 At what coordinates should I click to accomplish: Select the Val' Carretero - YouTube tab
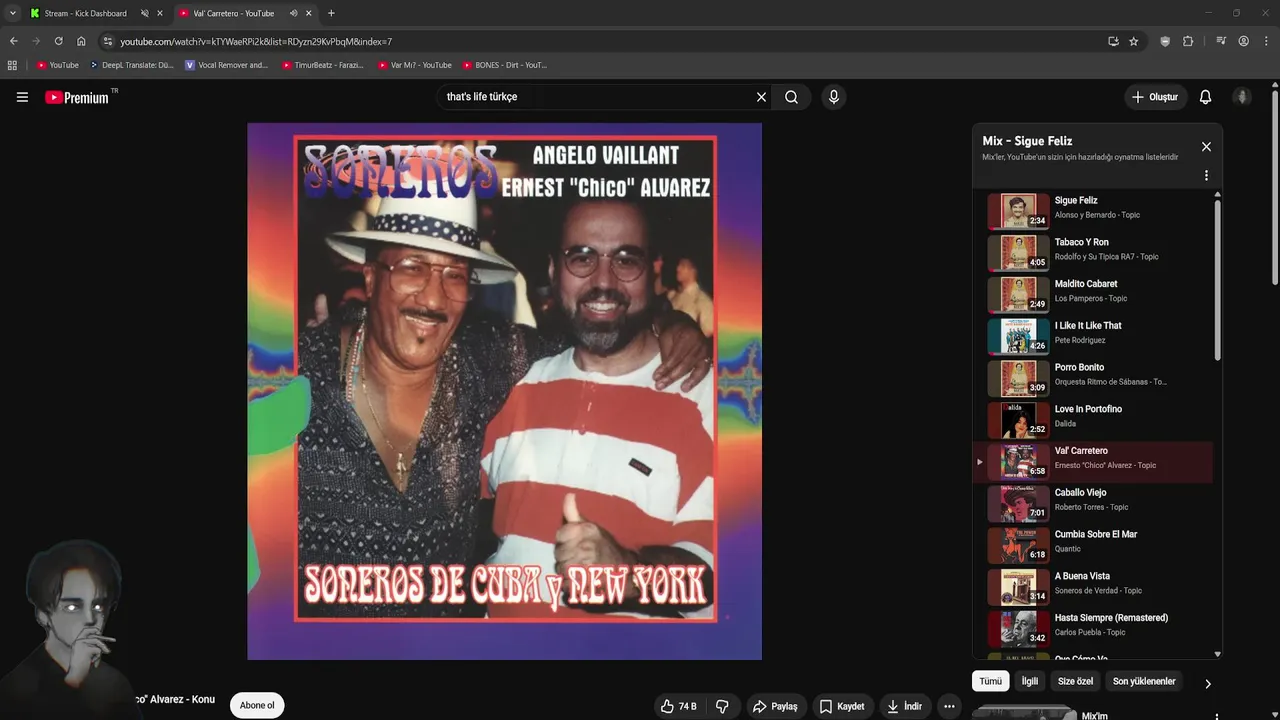pyautogui.click(x=234, y=13)
